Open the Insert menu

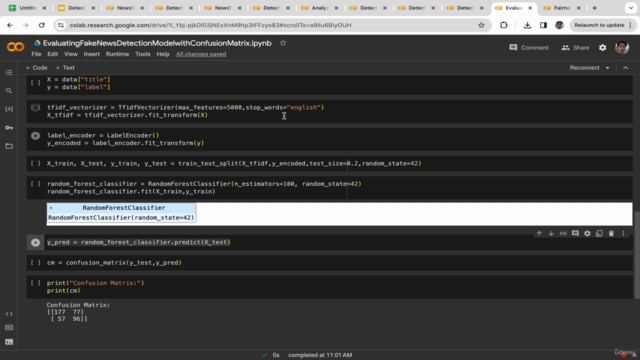[91, 54]
